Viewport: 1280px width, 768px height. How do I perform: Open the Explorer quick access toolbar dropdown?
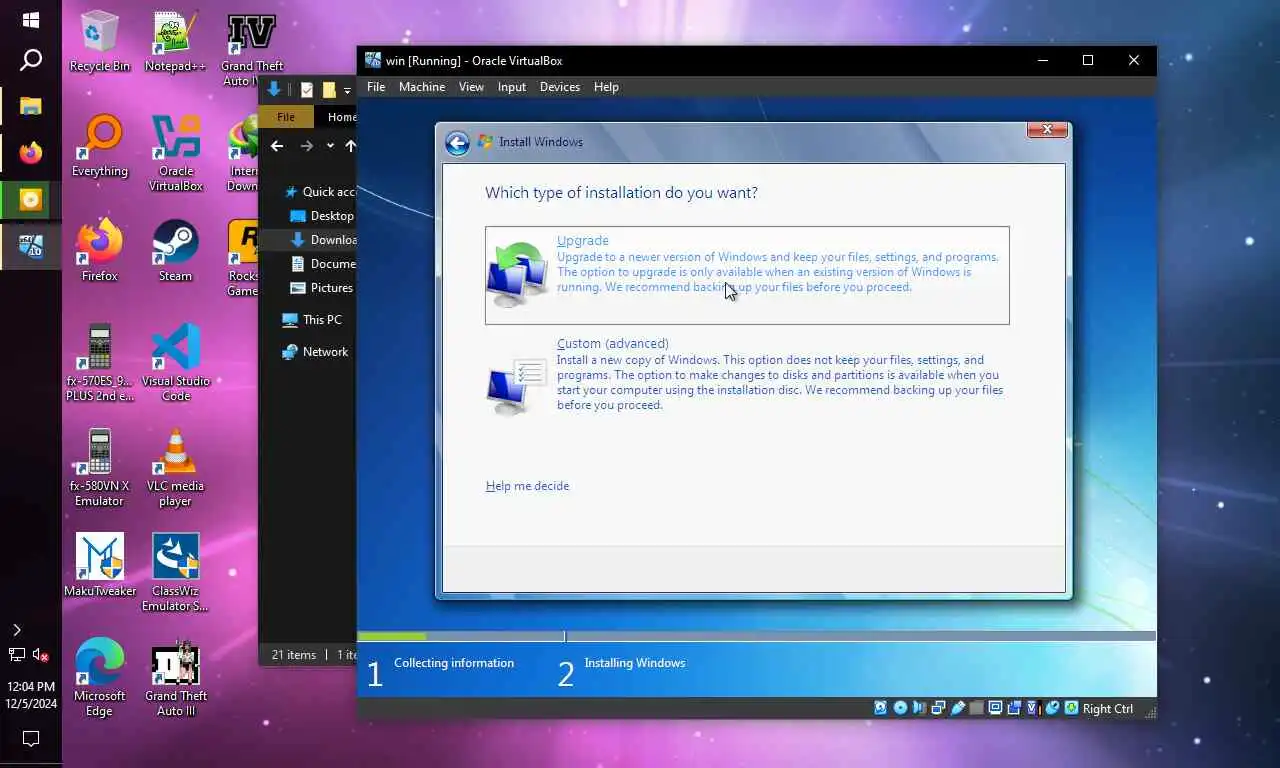point(347,90)
